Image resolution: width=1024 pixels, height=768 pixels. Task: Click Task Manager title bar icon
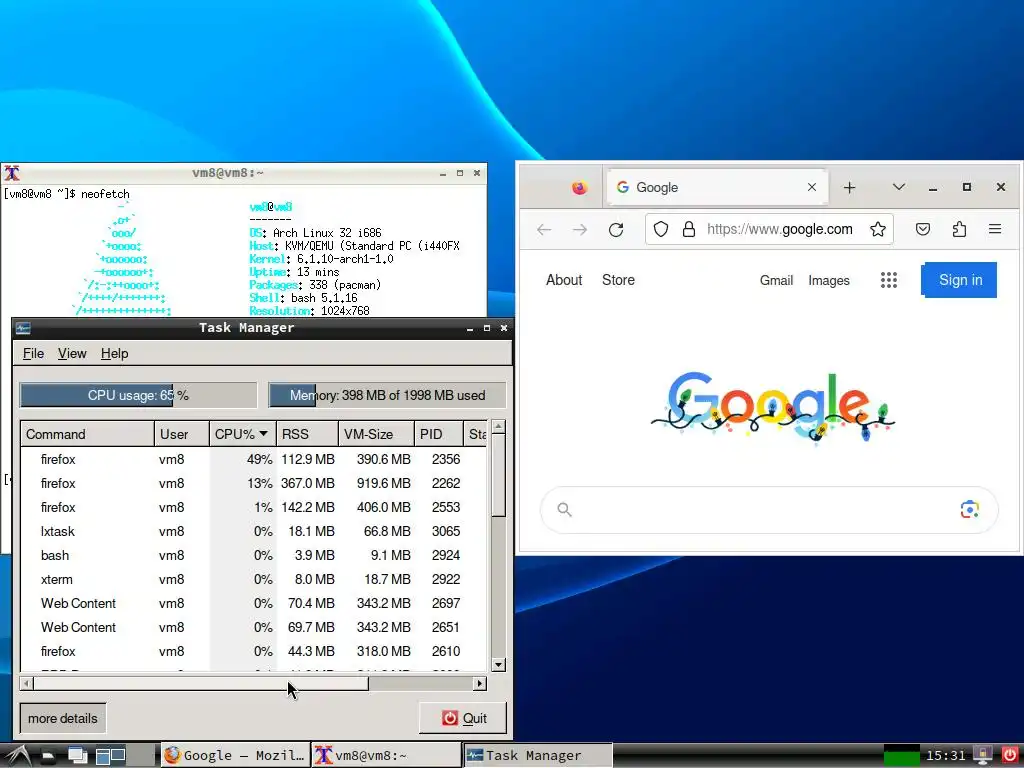(23, 328)
